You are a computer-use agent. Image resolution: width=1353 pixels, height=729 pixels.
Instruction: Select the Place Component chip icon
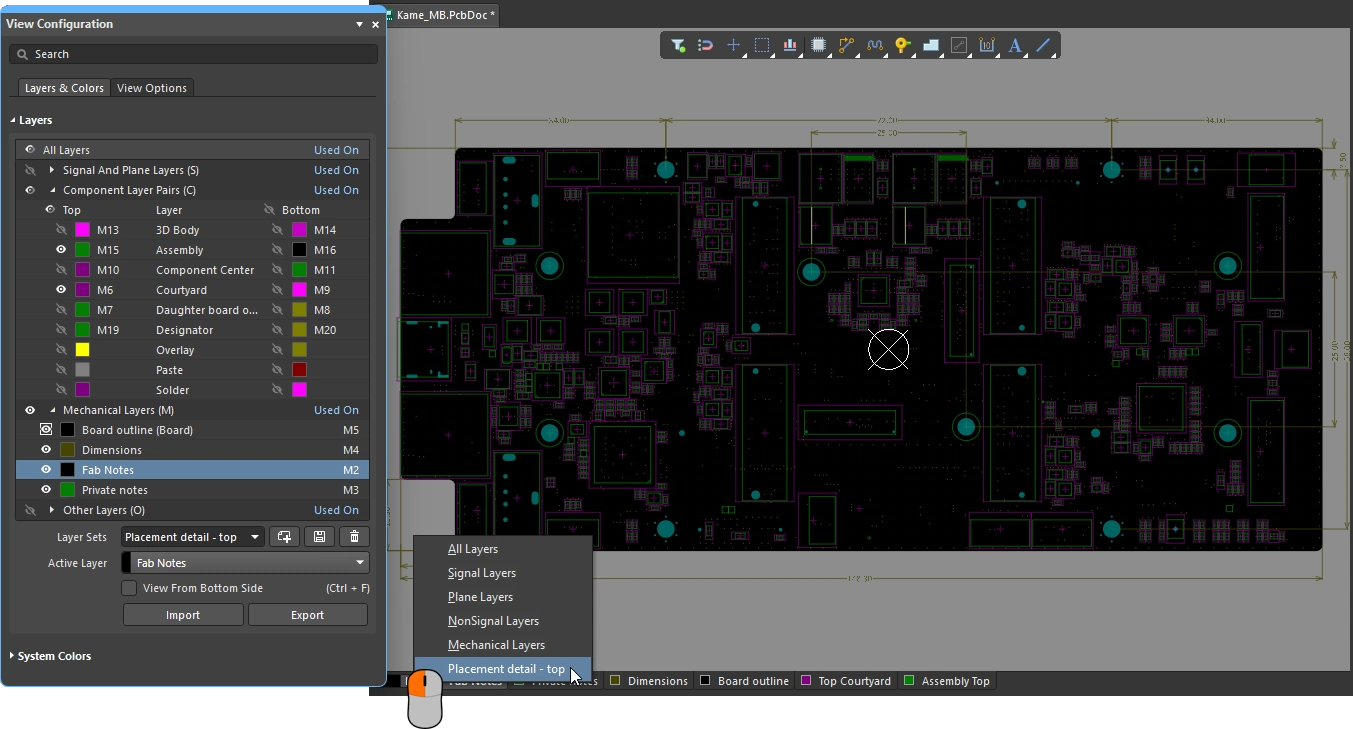pyautogui.click(x=818, y=45)
